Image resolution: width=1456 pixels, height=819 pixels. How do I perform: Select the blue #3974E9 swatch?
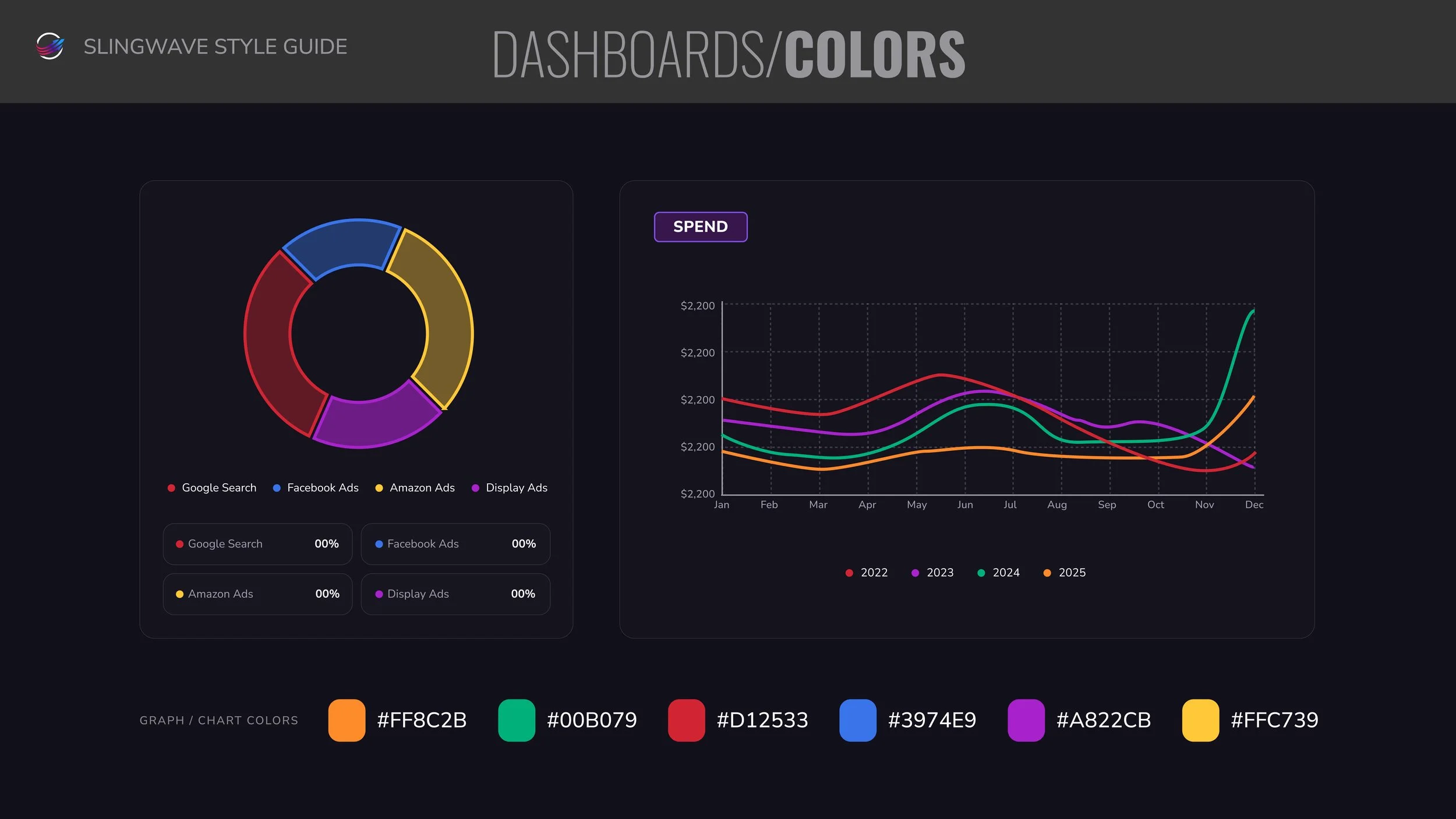pyautogui.click(x=857, y=720)
